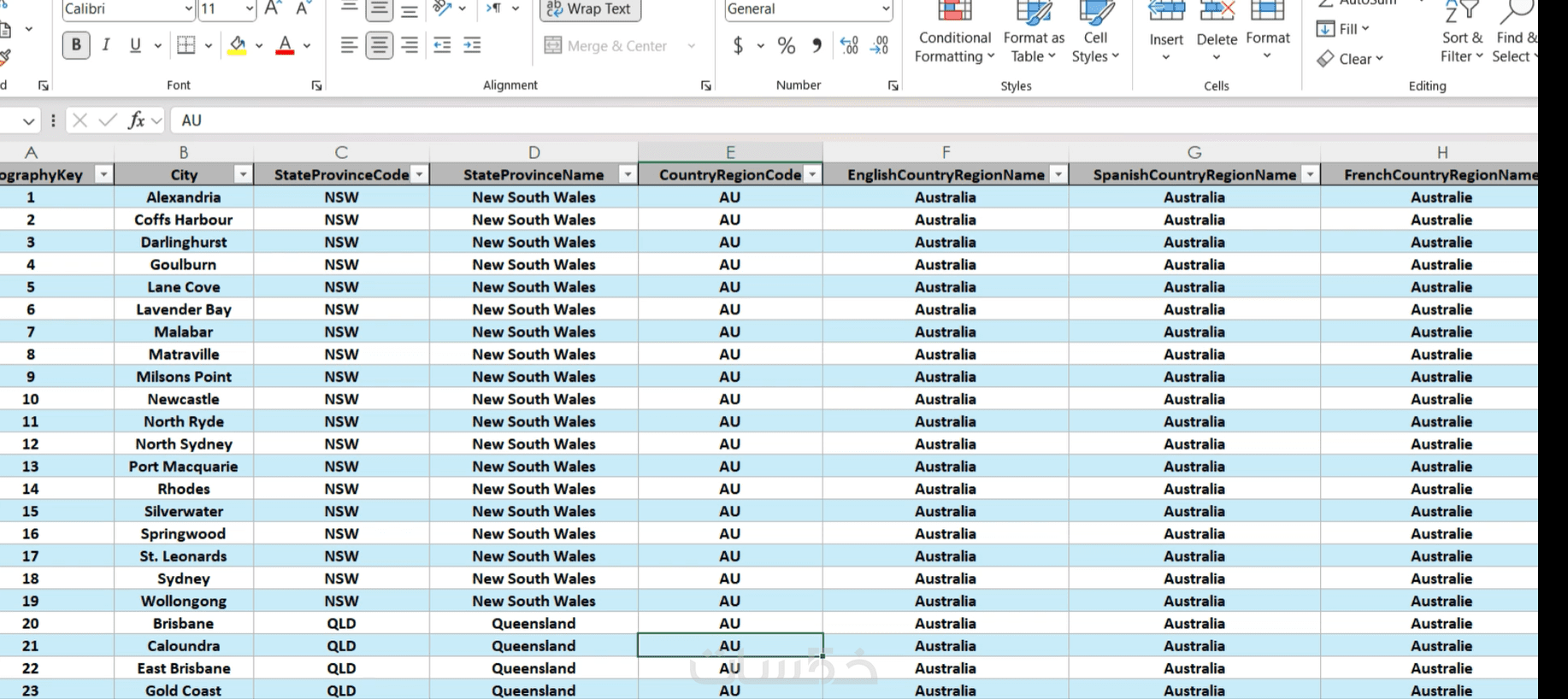The height and width of the screenshot is (699, 1568).
Task: Open the Fill menu in Editing
Action: (1342, 29)
